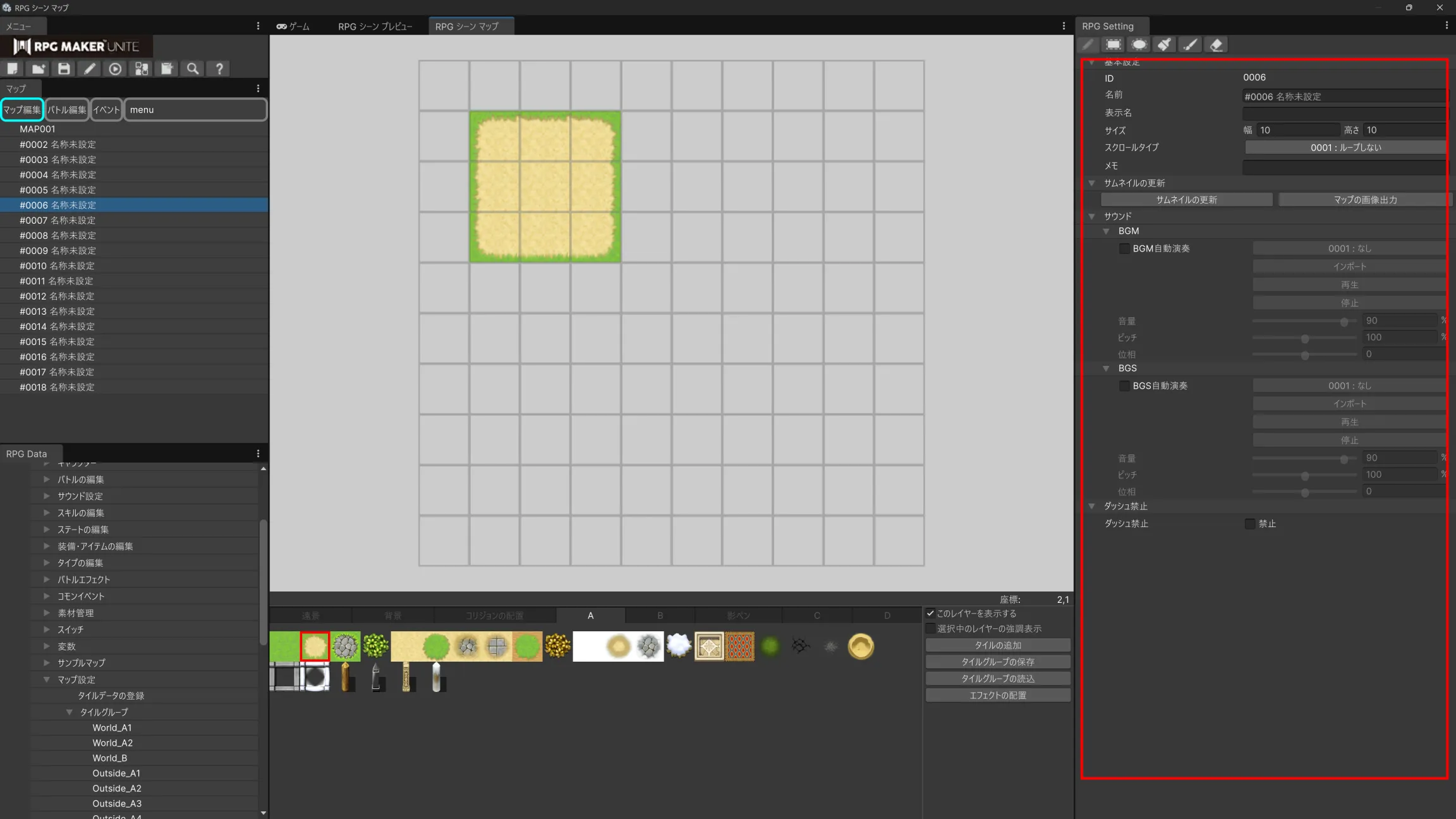The width and height of the screenshot is (1456, 819).
Task: Enable BGM自動演奏 checkbox
Action: [x=1124, y=249]
